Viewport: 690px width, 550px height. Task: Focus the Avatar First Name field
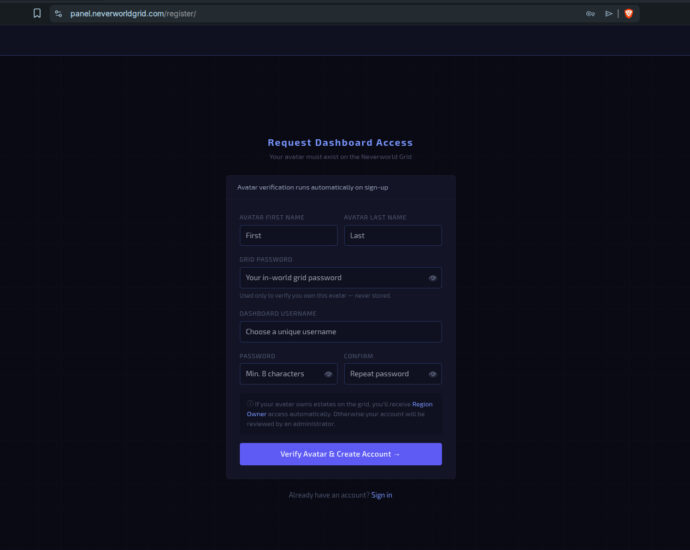(288, 235)
